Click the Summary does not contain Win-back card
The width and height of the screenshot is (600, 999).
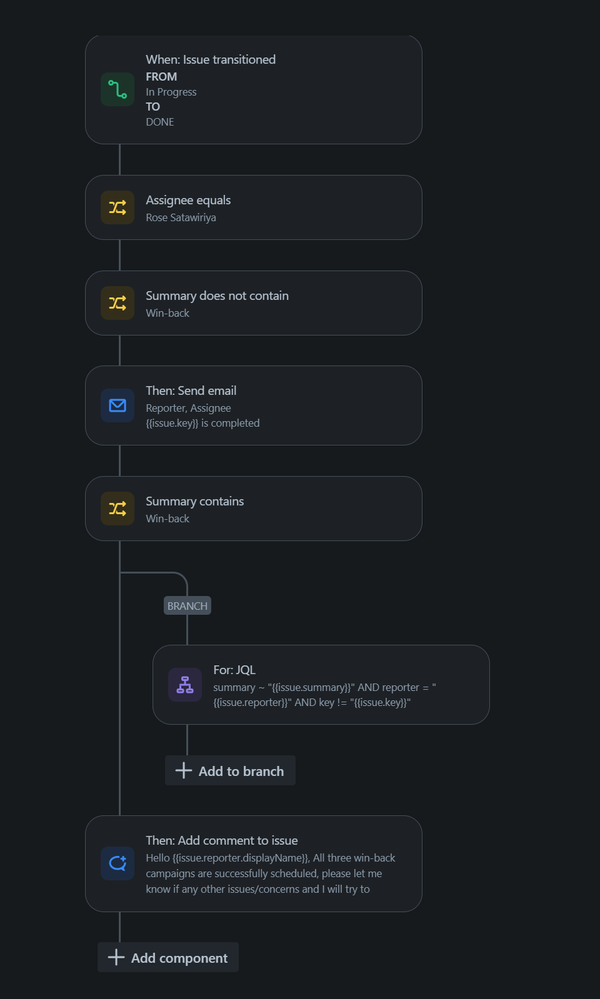pos(253,303)
